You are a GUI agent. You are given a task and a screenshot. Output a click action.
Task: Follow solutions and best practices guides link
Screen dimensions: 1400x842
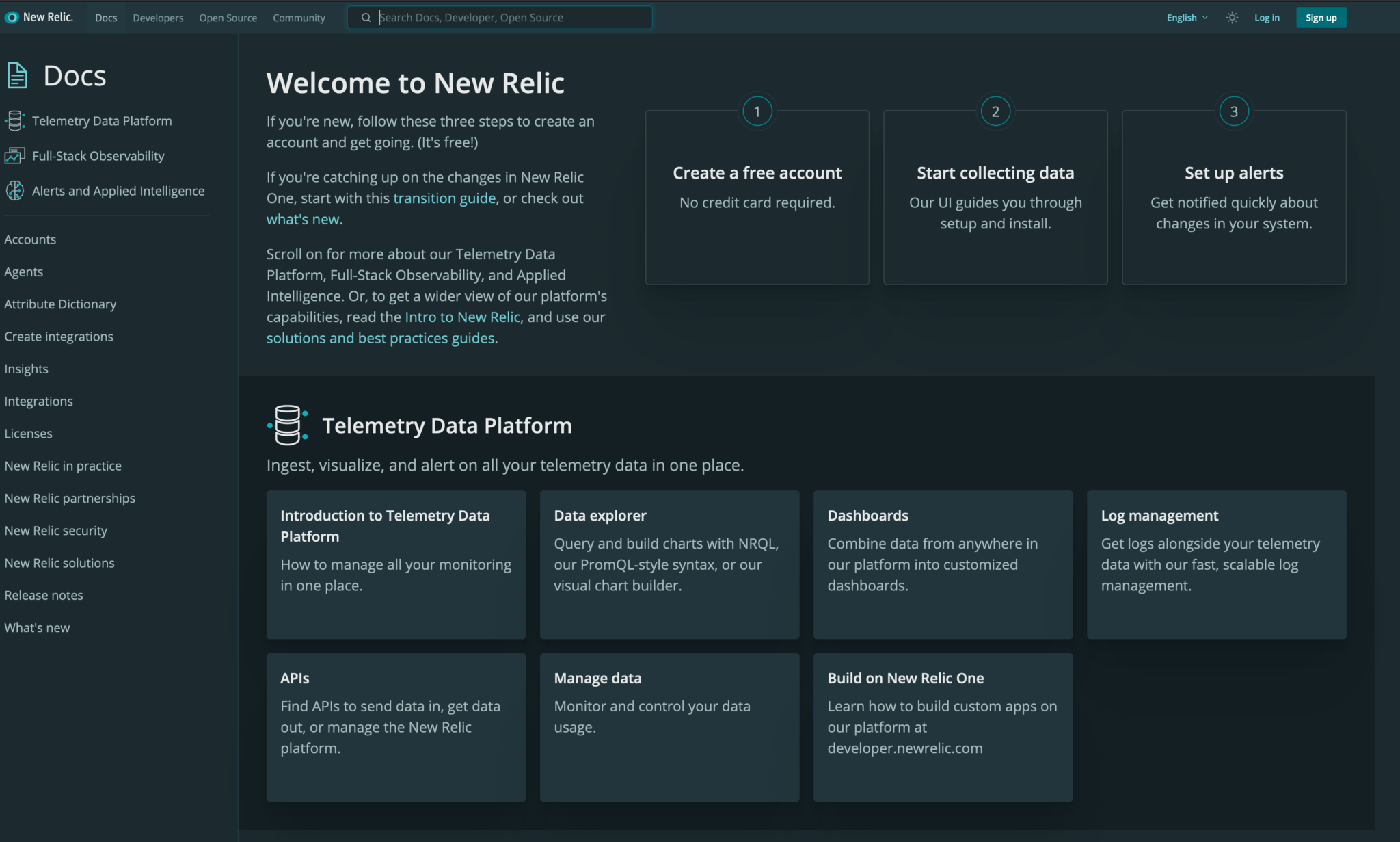pyautogui.click(x=381, y=339)
